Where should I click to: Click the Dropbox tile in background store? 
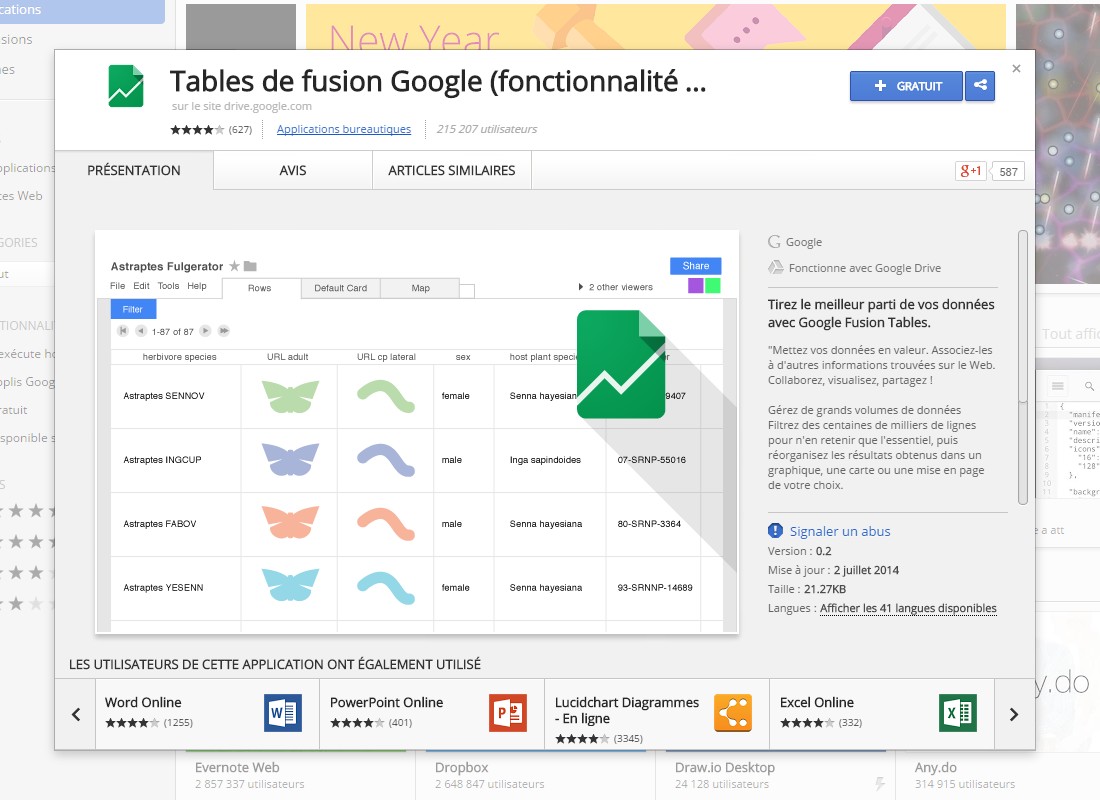pyautogui.click(x=535, y=775)
